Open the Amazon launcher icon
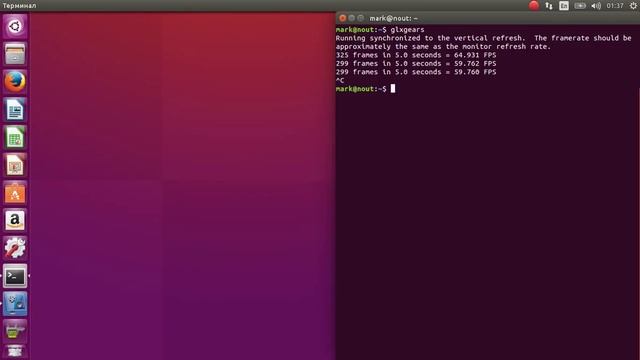 [15, 220]
